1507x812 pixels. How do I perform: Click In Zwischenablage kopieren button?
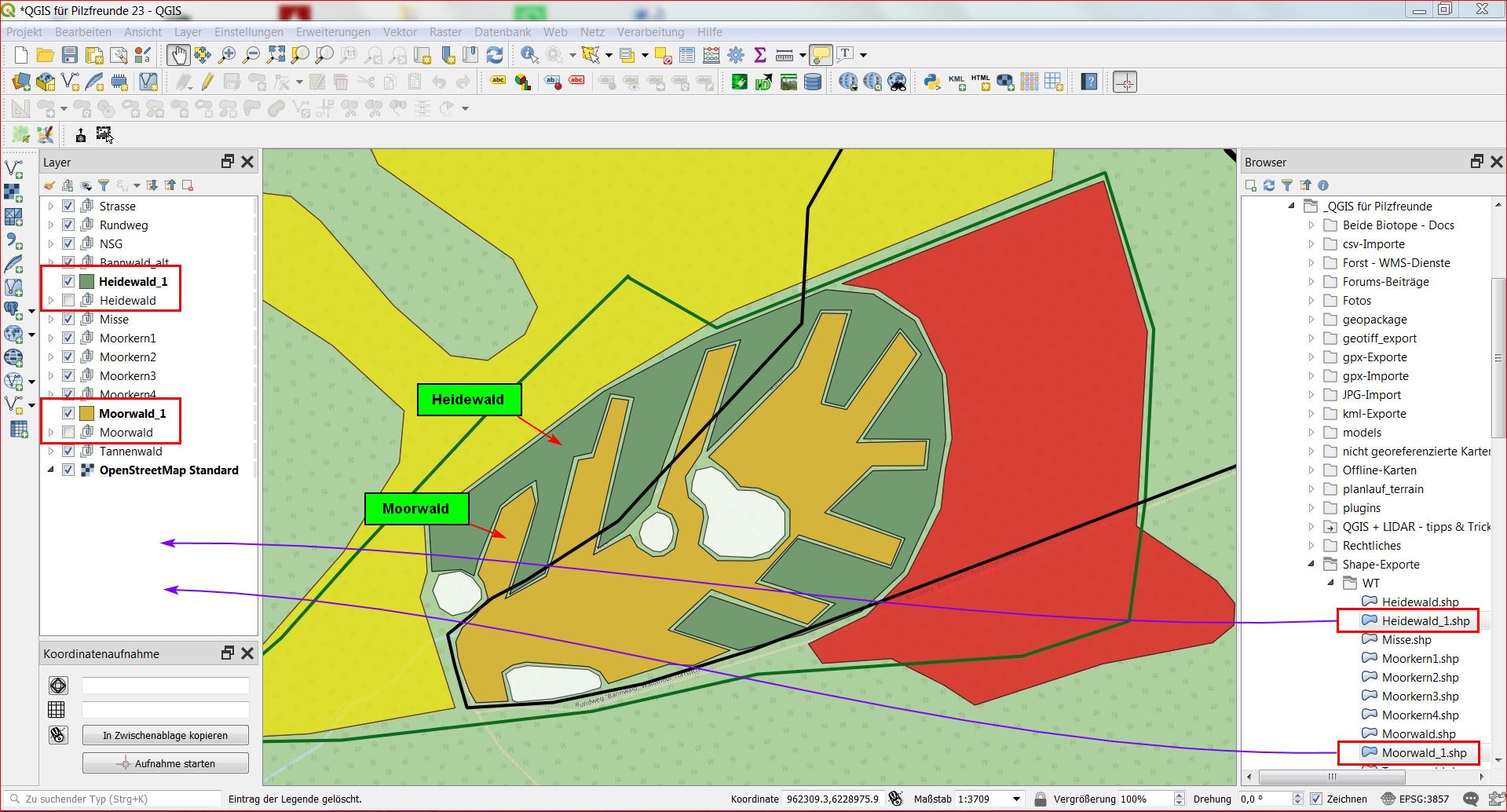click(x=165, y=736)
